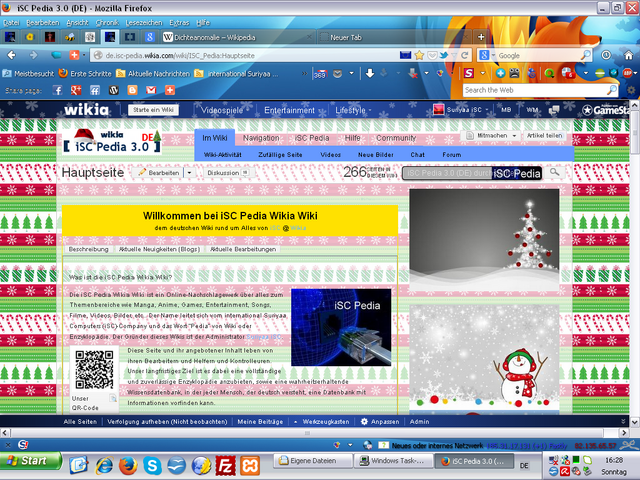Click the home icon in Firefox toolbar
The image size is (640, 480).
(629, 55)
